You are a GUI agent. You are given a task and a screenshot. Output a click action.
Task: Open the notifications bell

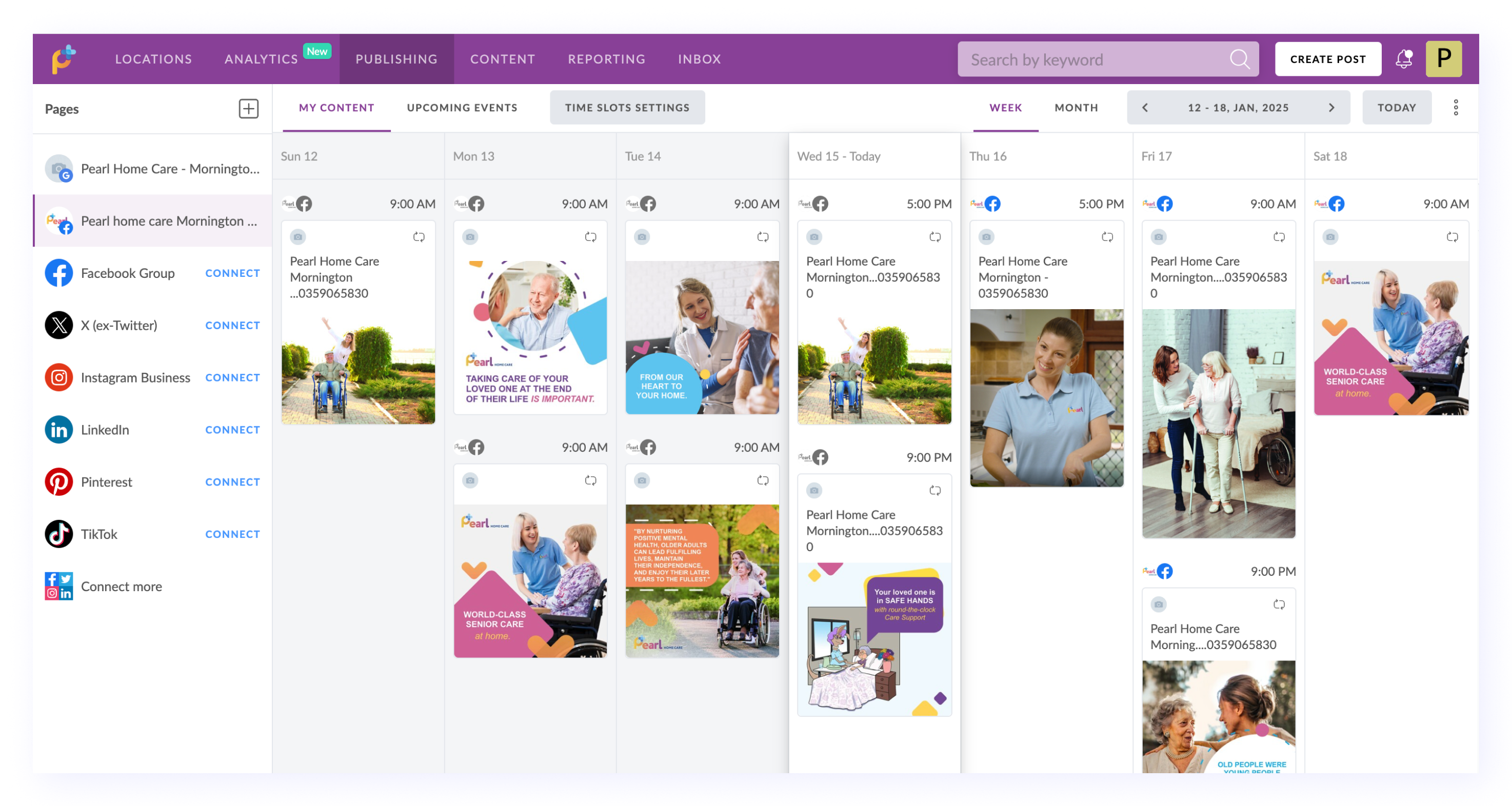1404,58
